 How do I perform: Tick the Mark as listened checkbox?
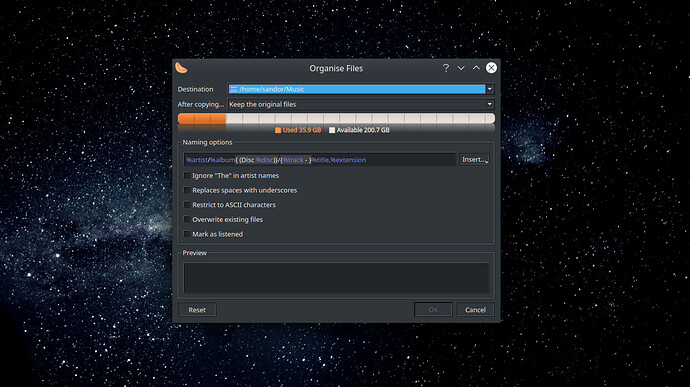[187, 234]
